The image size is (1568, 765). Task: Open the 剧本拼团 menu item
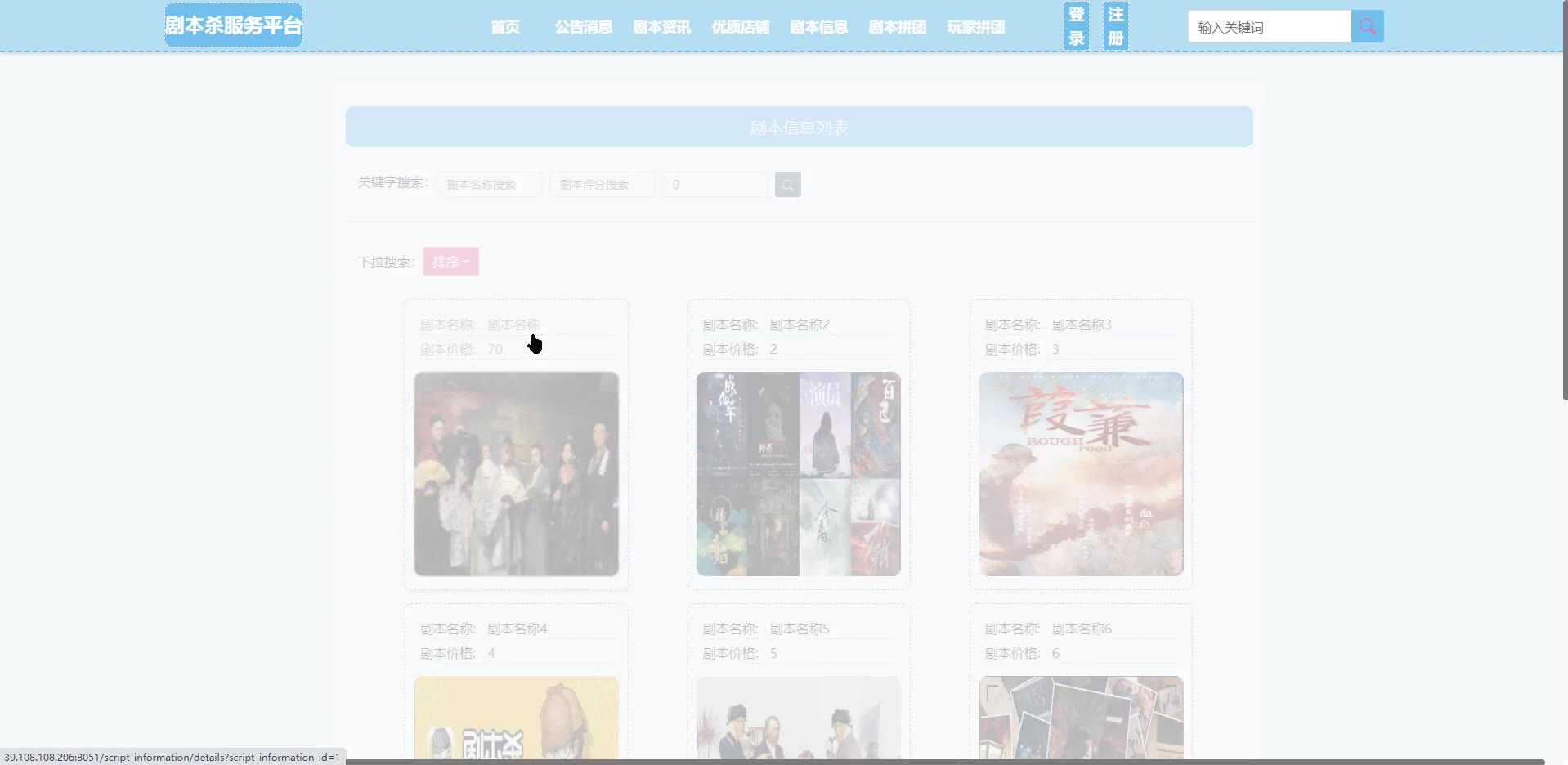(897, 27)
